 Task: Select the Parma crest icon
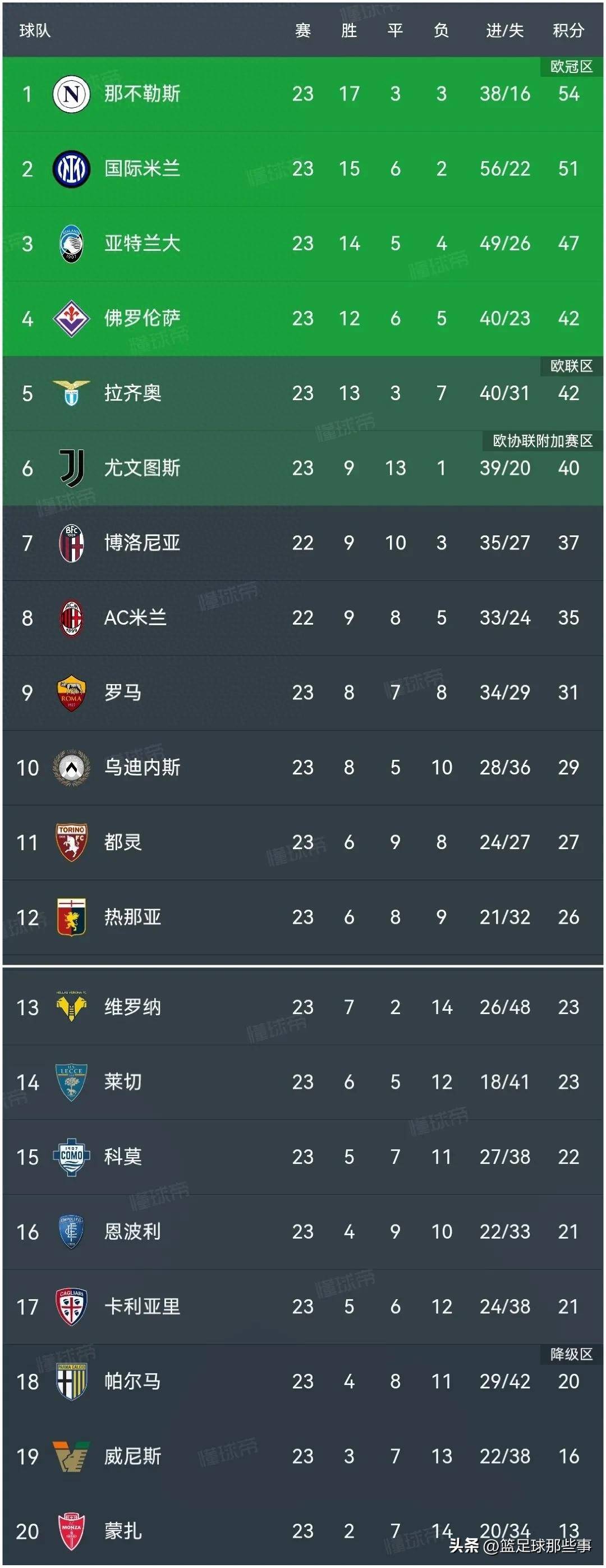[71, 1381]
